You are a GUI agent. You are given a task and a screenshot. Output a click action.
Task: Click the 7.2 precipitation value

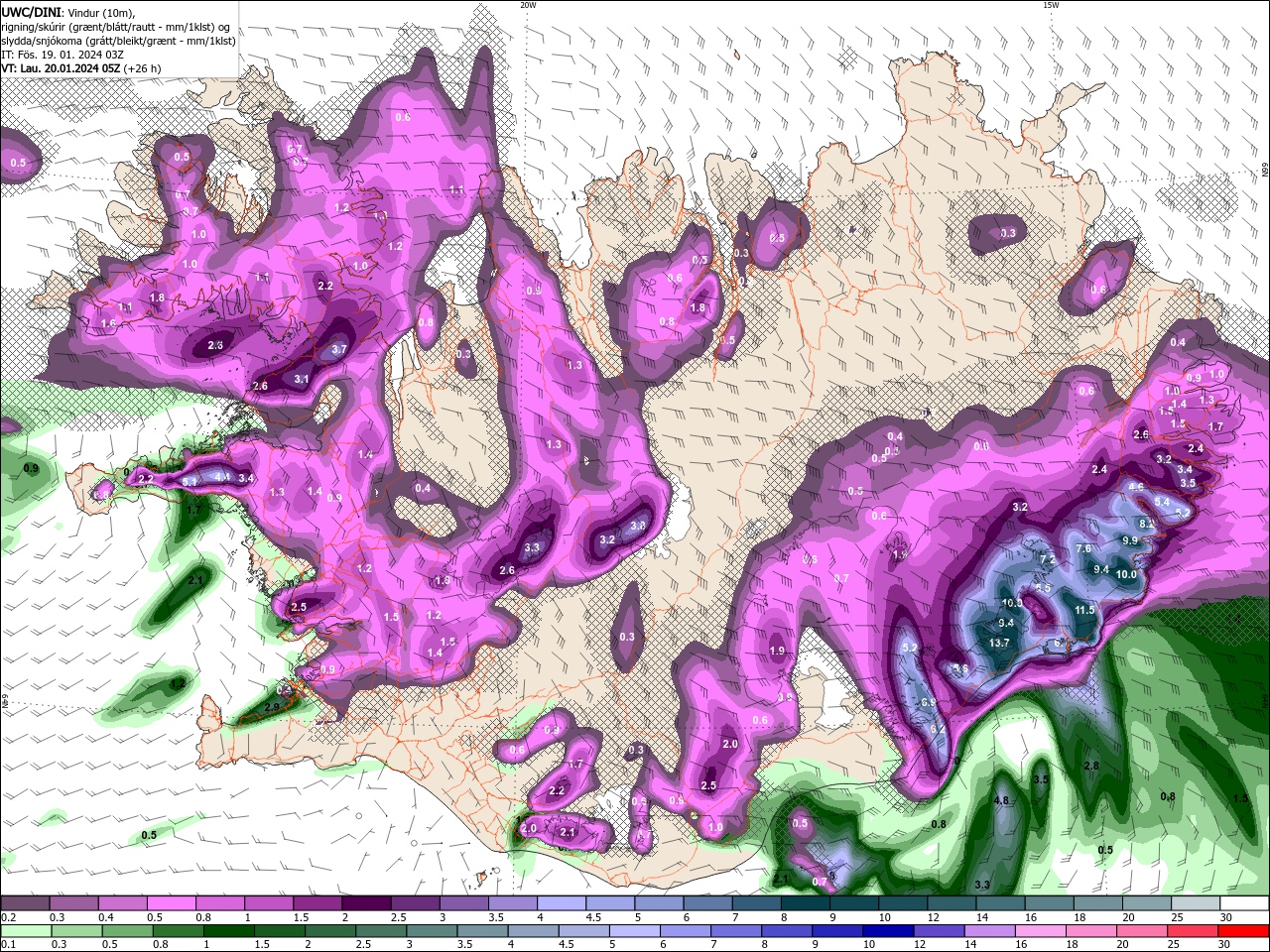(1047, 560)
